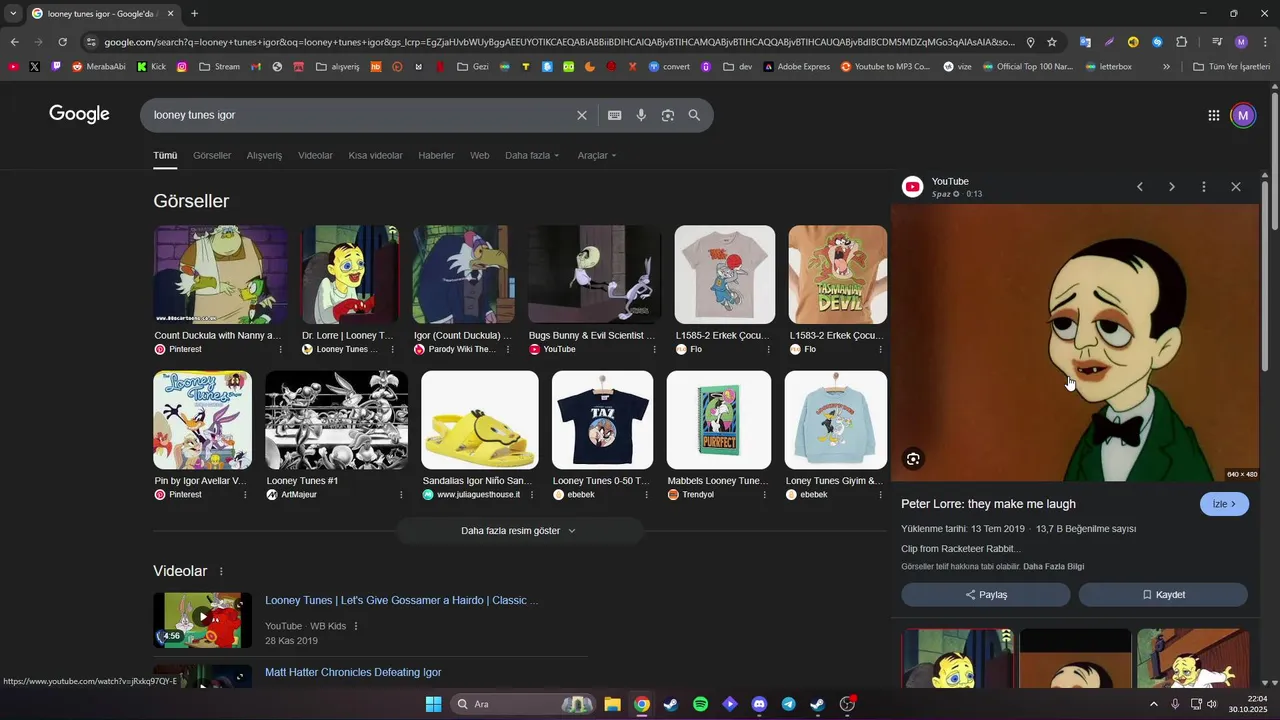Open the Kick bookmark

150,67
